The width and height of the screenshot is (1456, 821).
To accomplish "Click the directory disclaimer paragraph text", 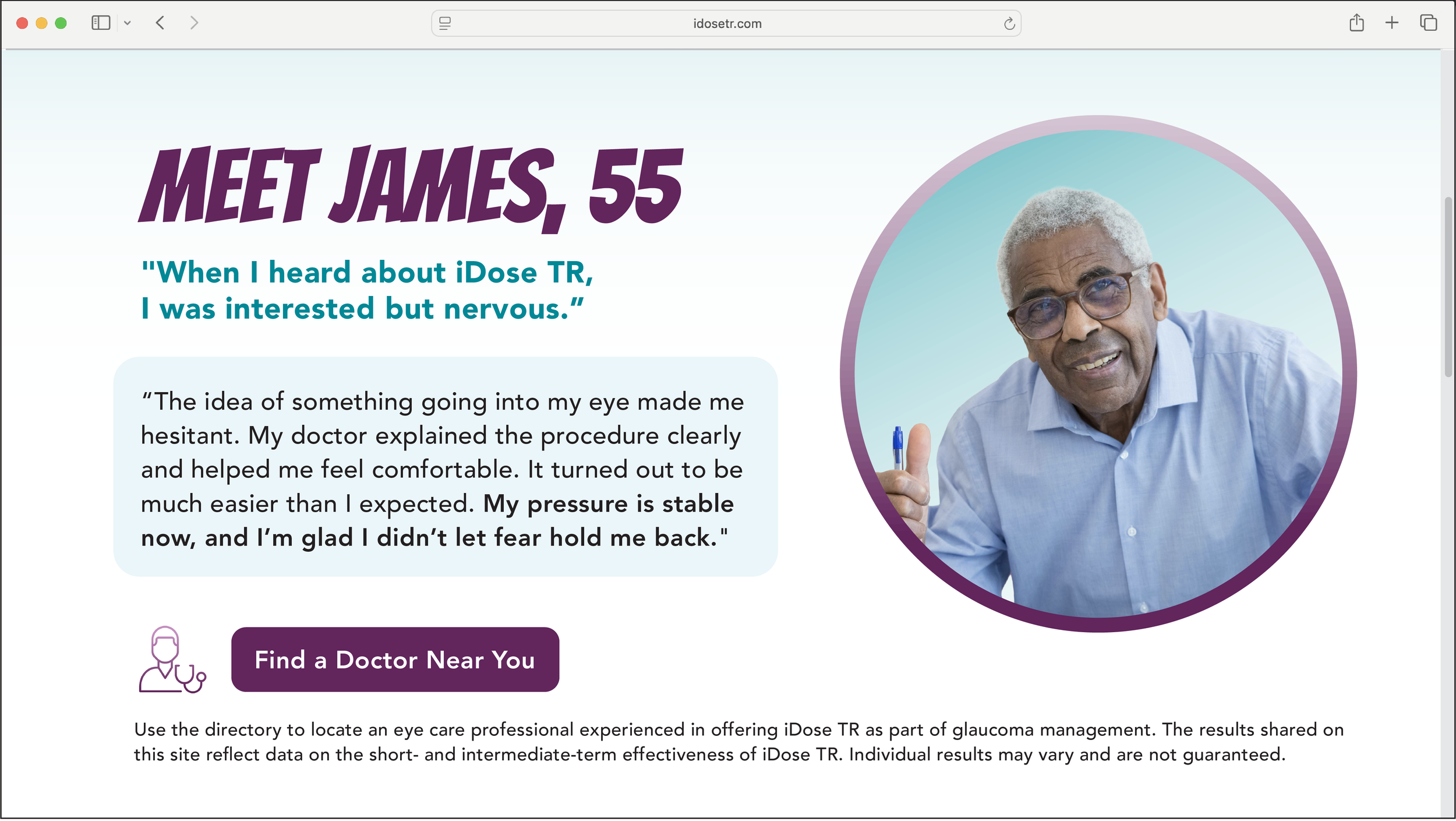I will coord(738,742).
